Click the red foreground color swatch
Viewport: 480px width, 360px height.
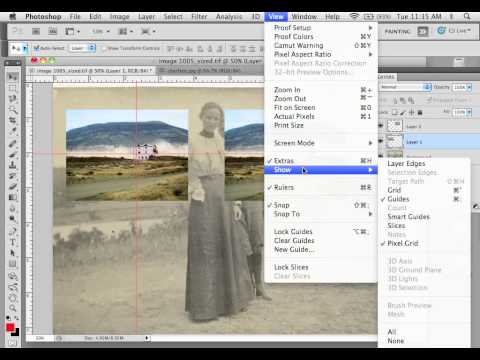tap(10, 327)
